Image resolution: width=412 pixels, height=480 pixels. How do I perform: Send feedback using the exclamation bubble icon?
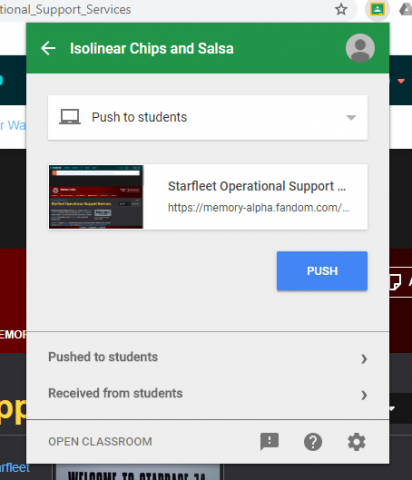click(269, 442)
